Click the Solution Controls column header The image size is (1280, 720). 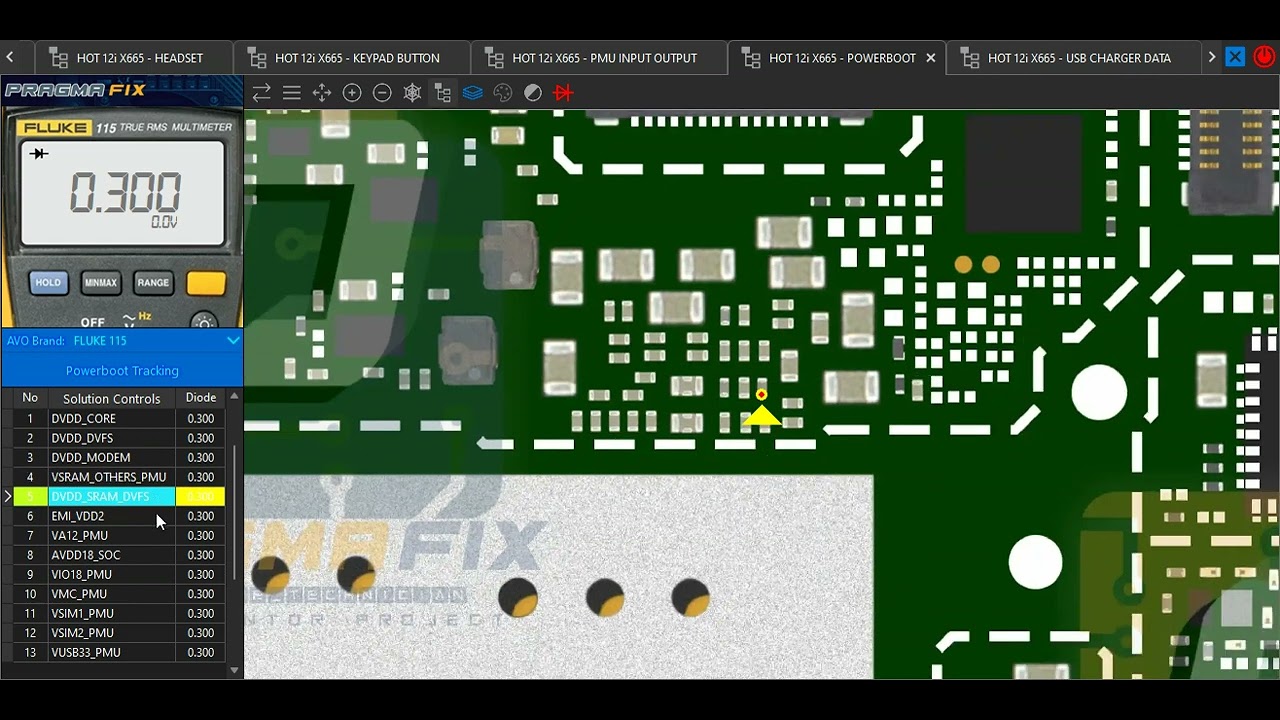pyautogui.click(x=111, y=398)
